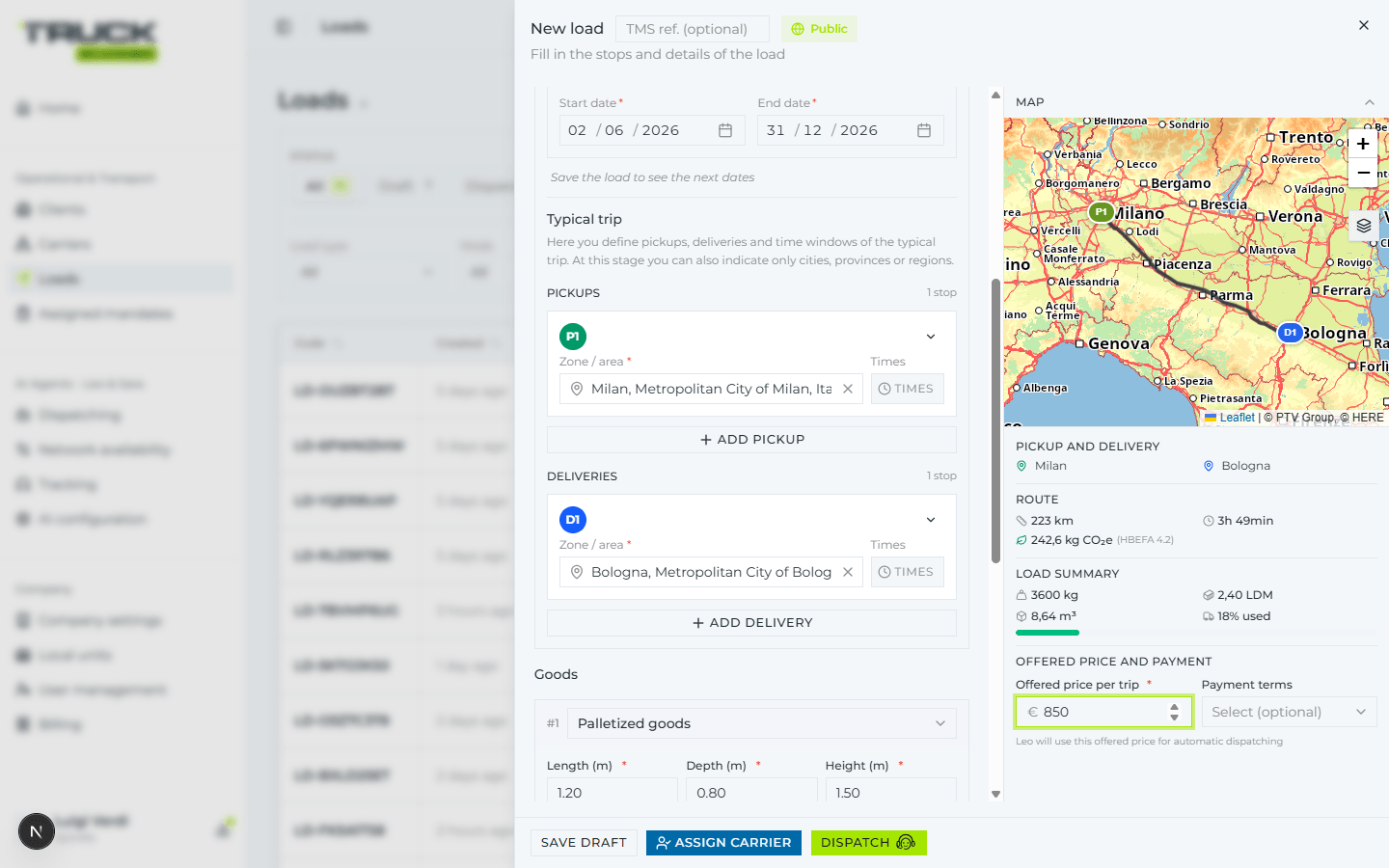Screen dimensions: 1389x868
Task: Collapse the MAP section
Action: coord(1369,102)
